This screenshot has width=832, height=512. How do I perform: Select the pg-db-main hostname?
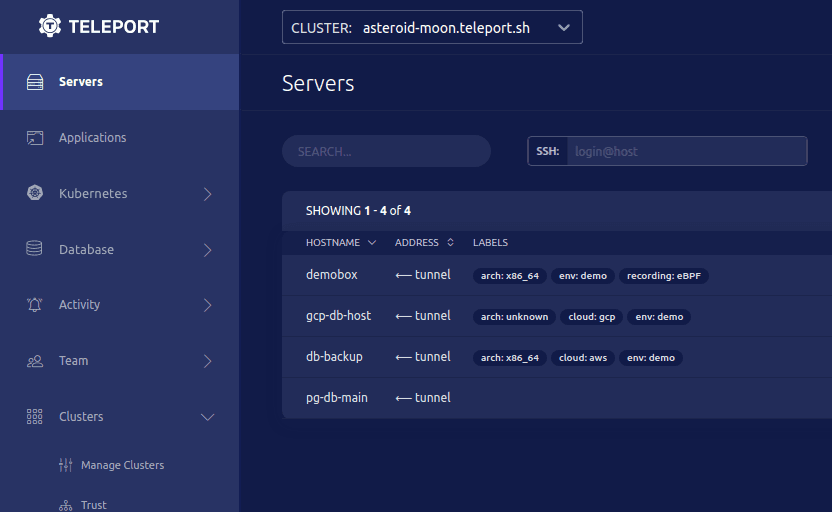click(337, 398)
